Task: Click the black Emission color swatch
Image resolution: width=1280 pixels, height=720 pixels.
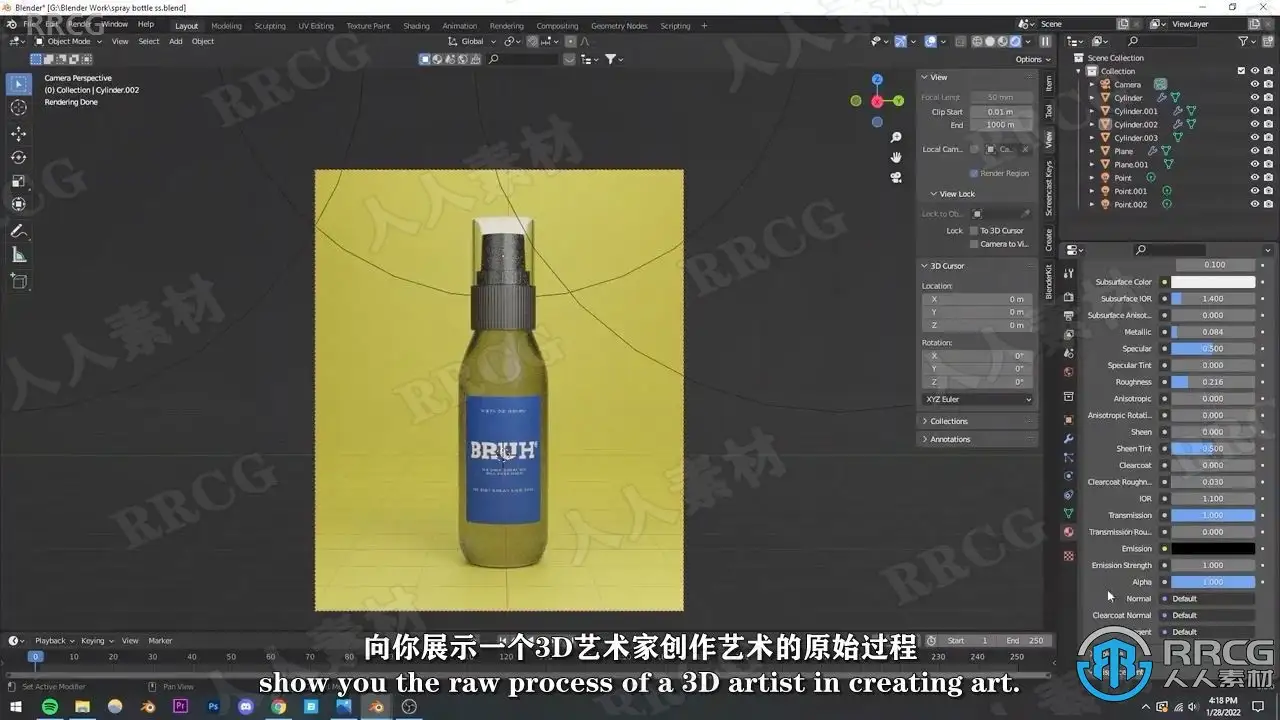Action: (x=1213, y=549)
